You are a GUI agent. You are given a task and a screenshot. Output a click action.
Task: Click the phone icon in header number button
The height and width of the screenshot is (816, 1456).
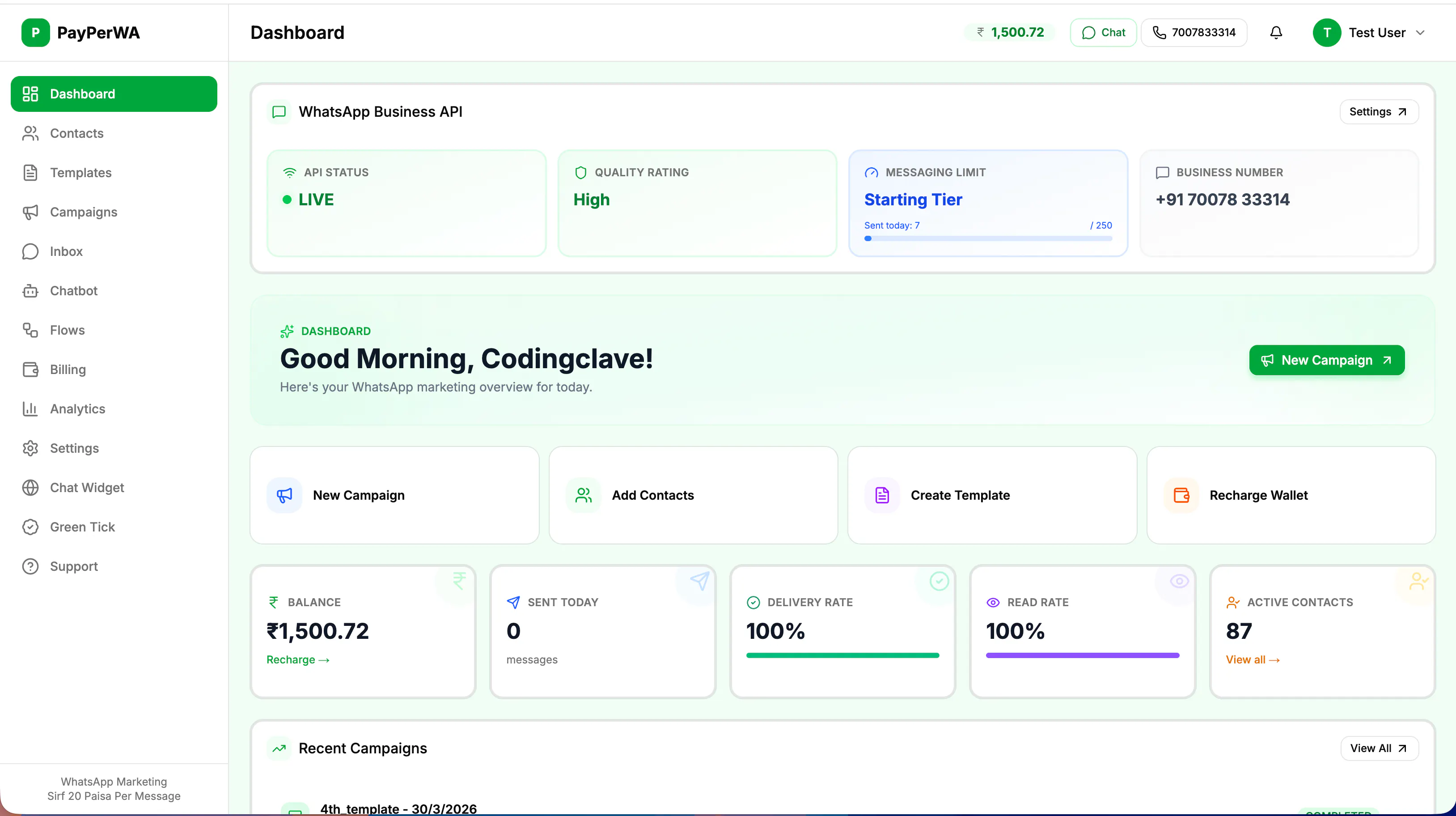point(1159,33)
